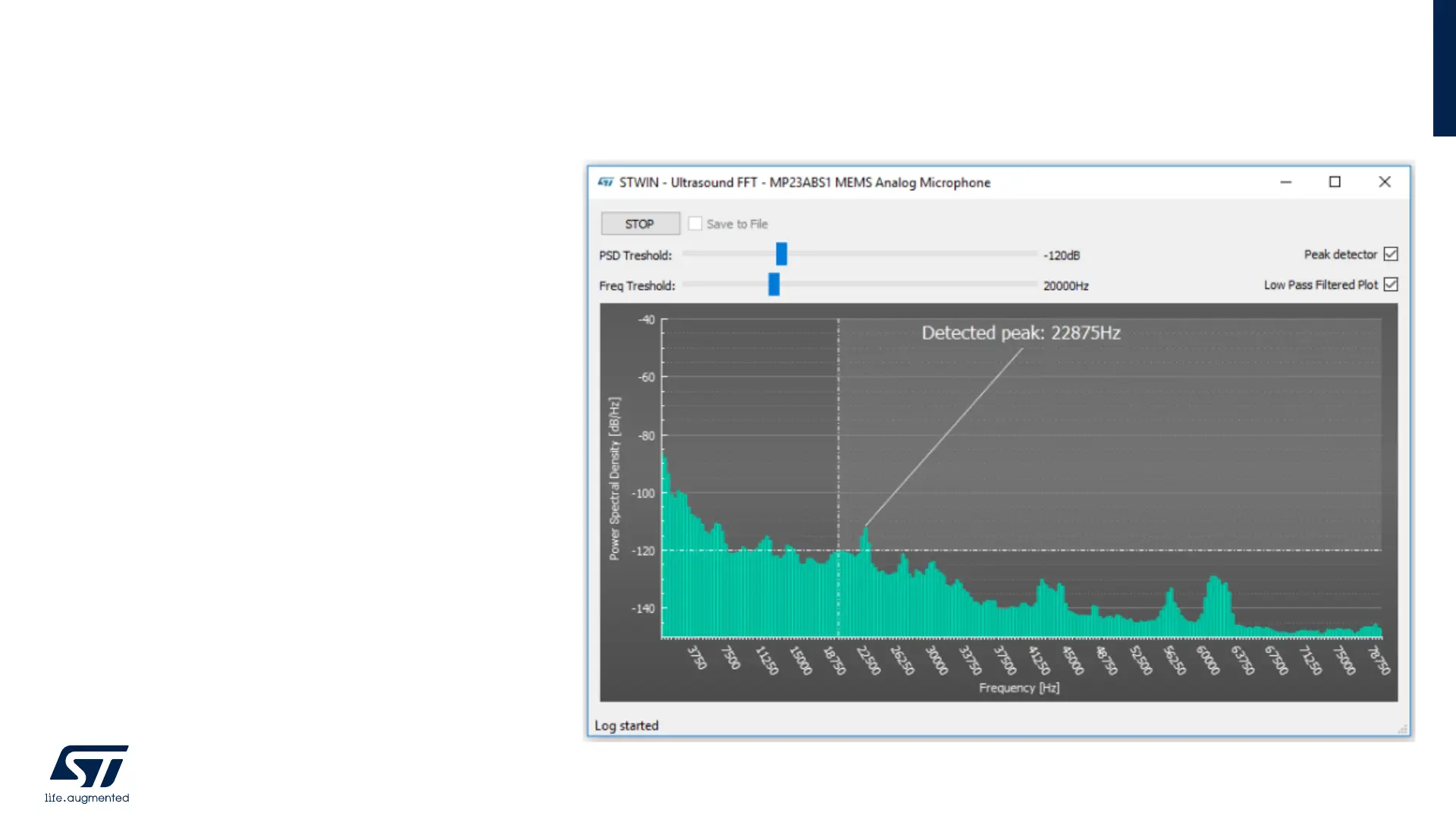
Task: Click the -140 y-axis tick label
Action: [643, 608]
